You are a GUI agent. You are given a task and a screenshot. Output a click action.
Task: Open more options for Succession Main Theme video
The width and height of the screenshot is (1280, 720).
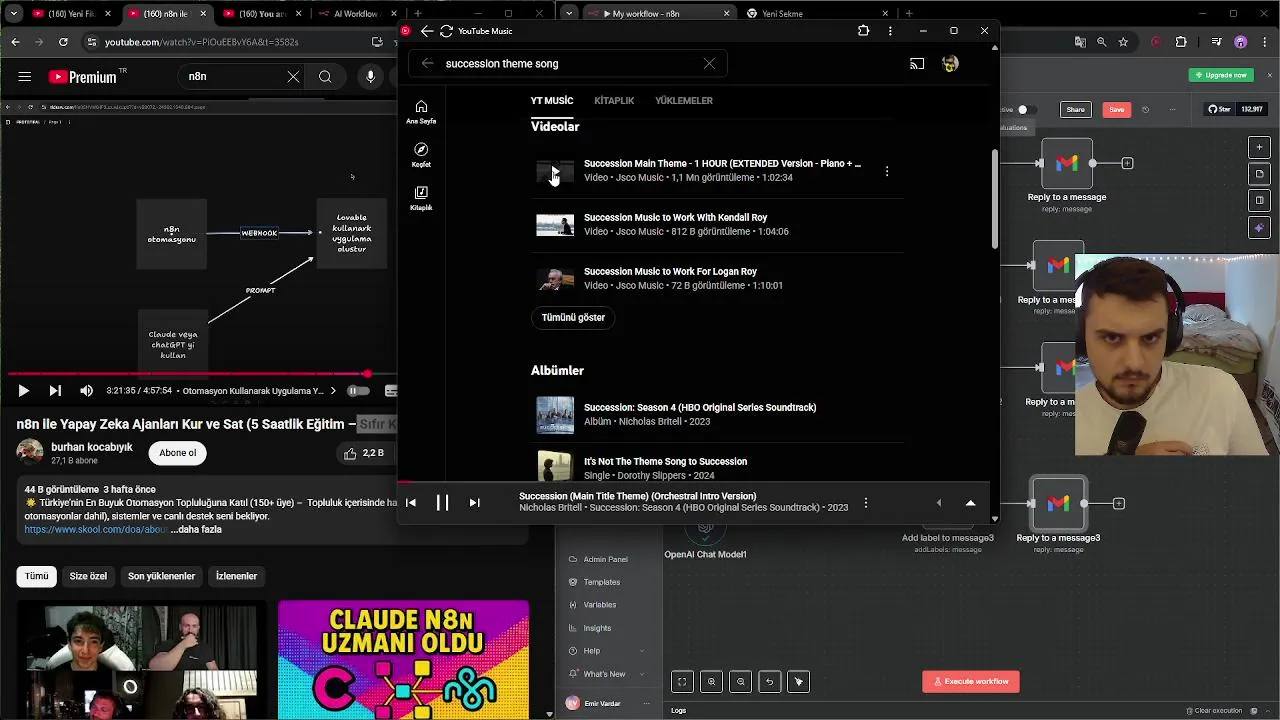(x=886, y=171)
